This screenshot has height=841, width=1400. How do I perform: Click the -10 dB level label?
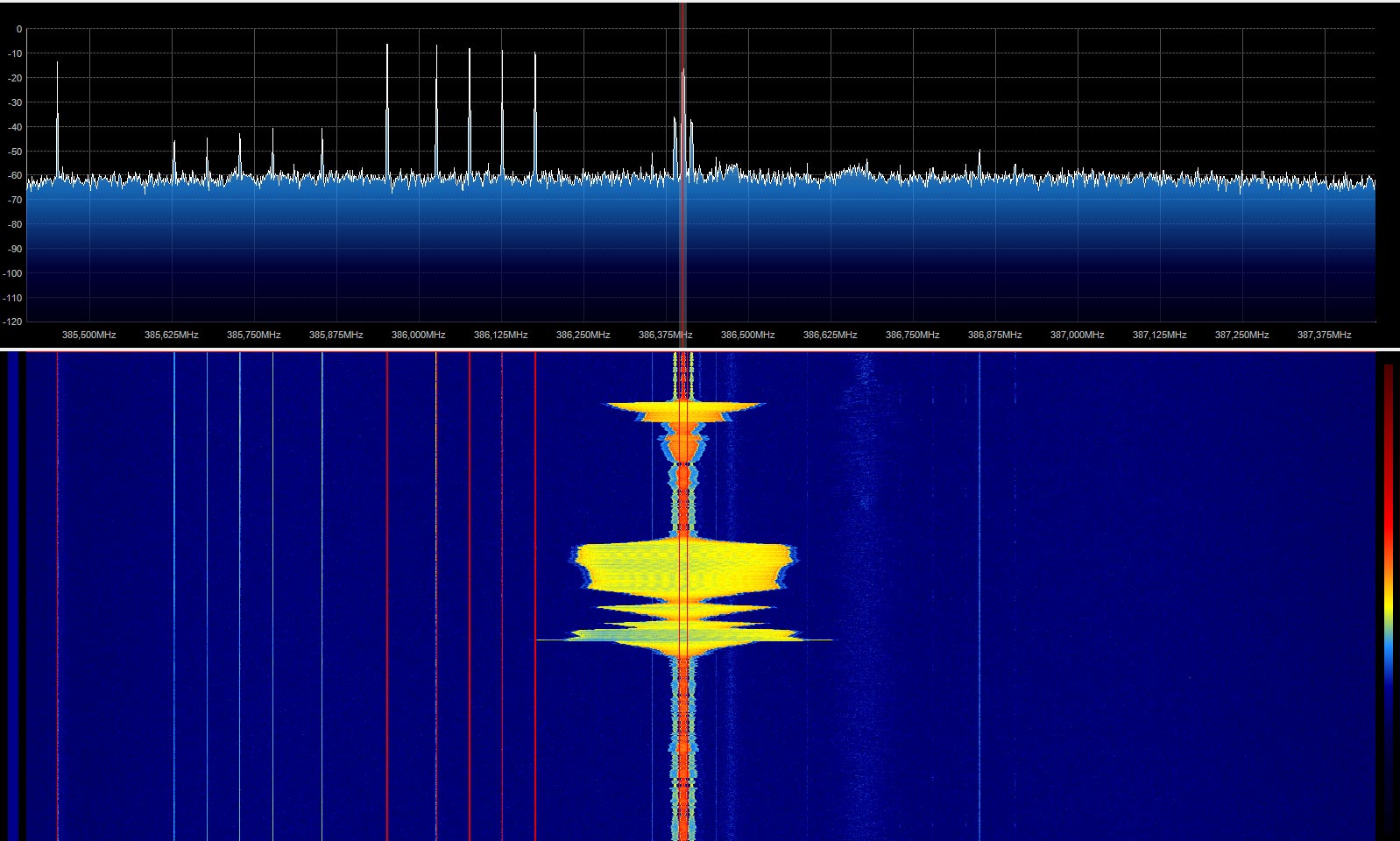click(x=15, y=53)
